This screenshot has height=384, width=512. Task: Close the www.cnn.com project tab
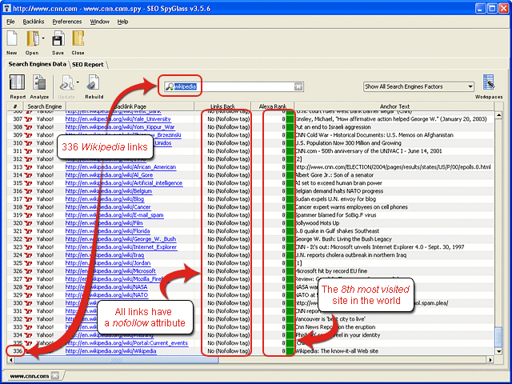pos(55,376)
